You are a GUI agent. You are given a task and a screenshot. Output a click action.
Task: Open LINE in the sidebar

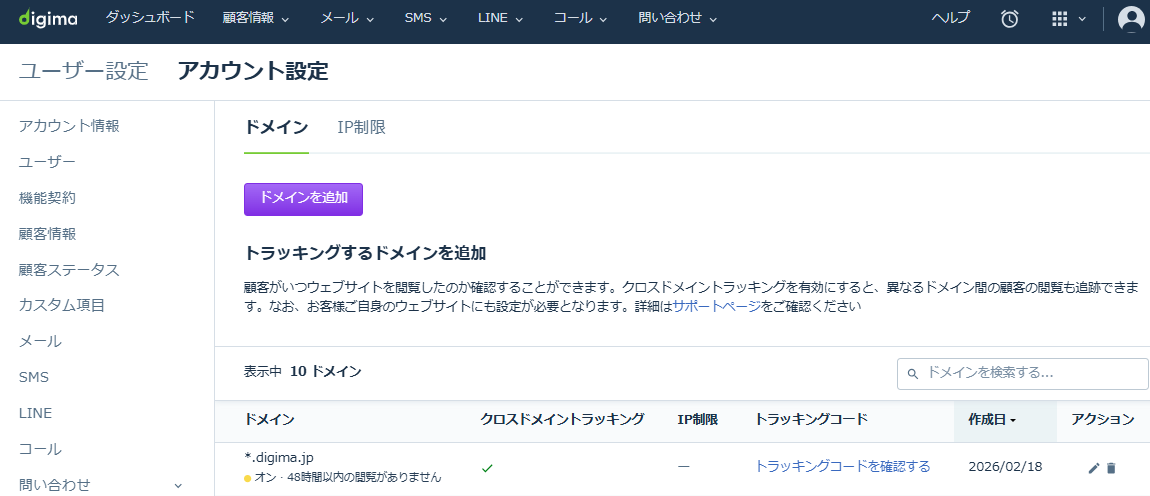coord(35,413)
